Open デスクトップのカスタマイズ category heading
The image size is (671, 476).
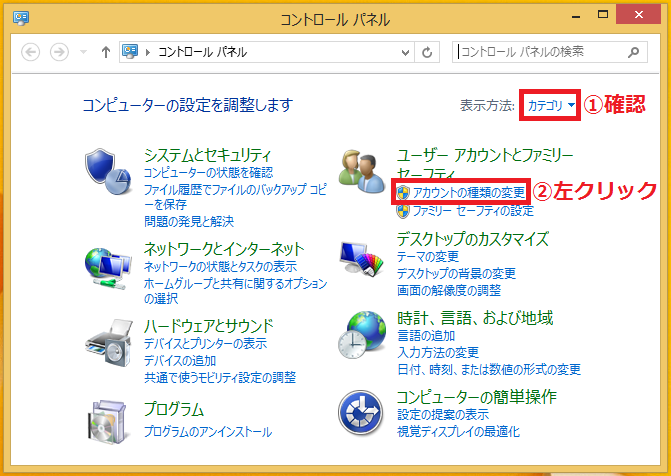[x=473, y=239]
